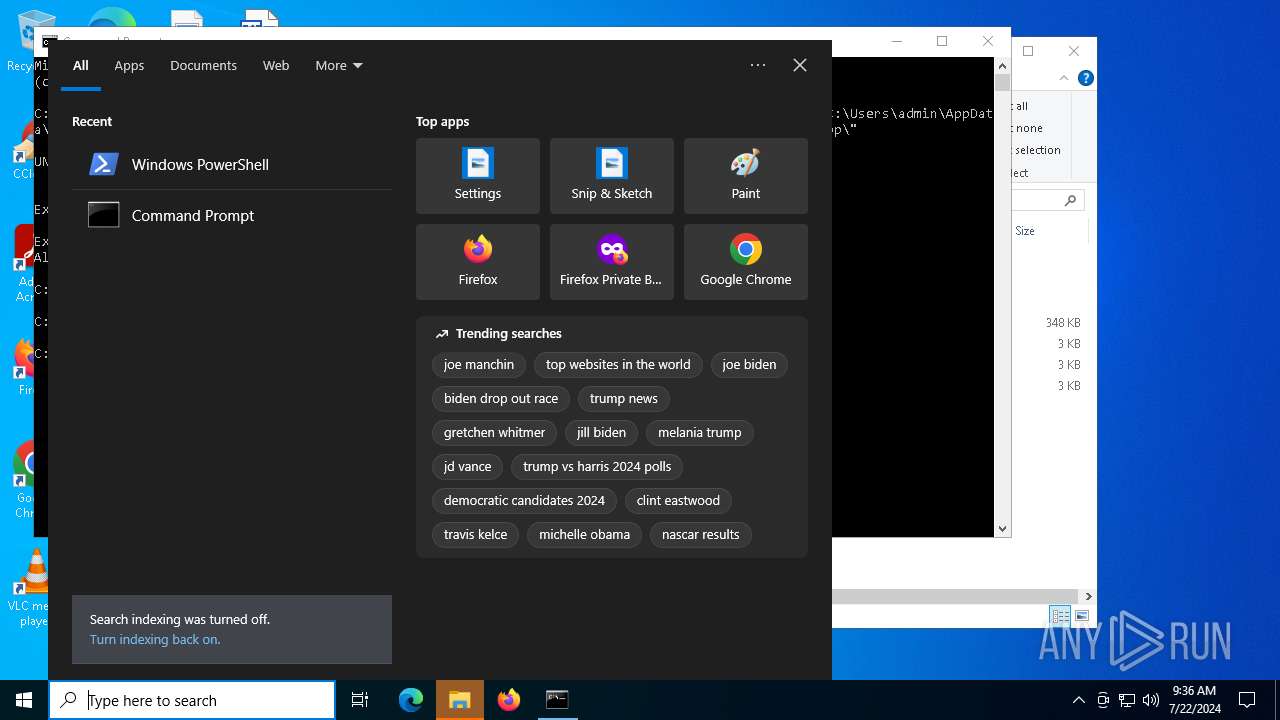Click Turn indexing back on link
The width and height of the screenshot is (1280, 720).
[155, 640]
